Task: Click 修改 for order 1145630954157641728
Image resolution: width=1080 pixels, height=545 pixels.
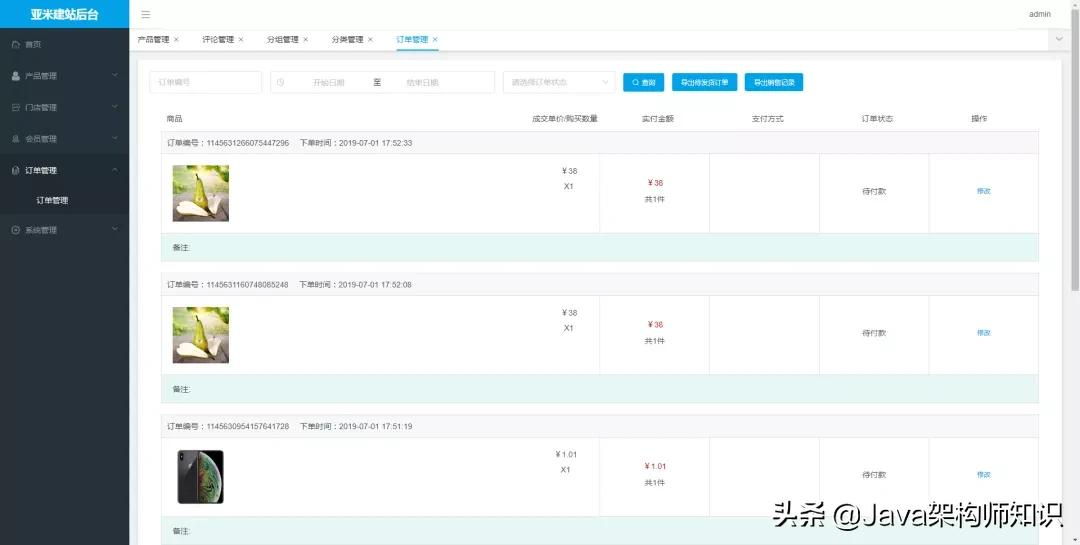Action: (984, 475)
